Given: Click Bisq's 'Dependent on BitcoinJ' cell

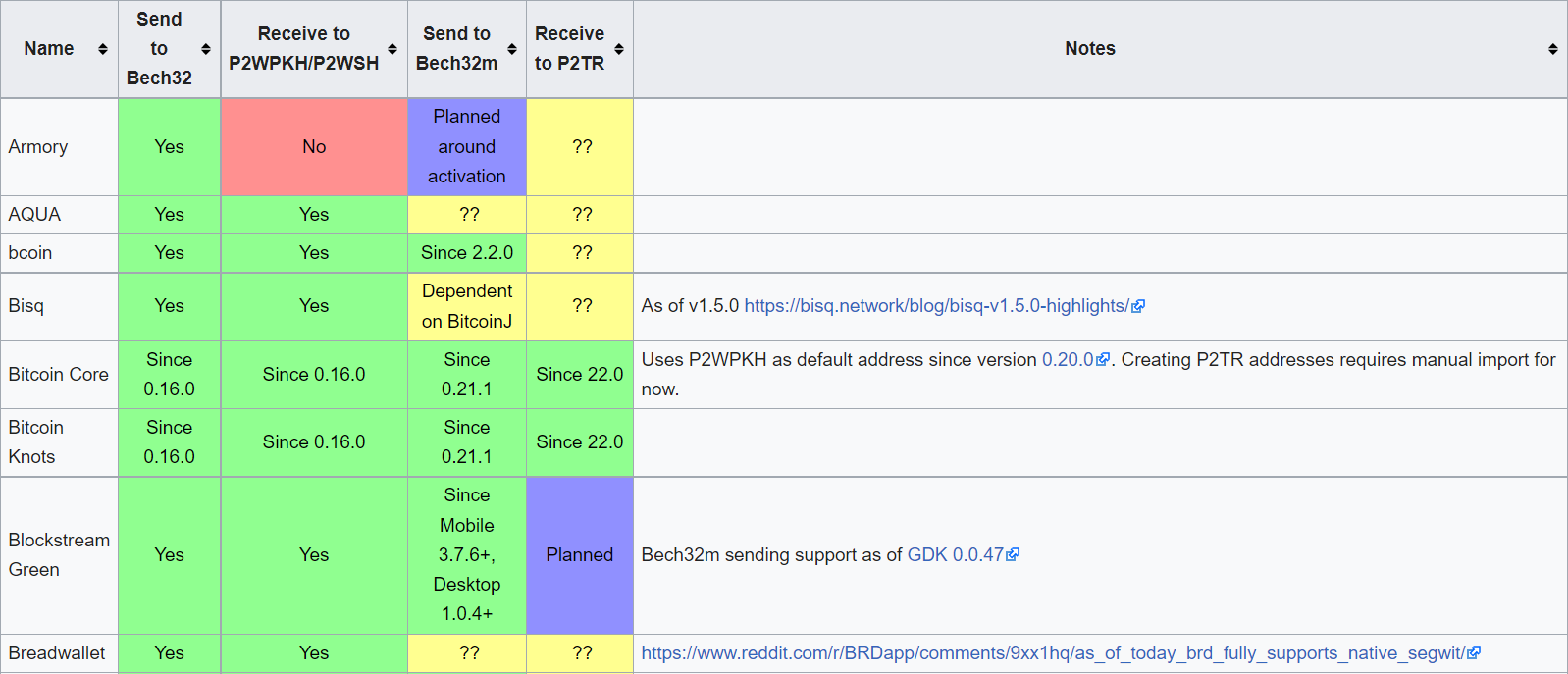Looking at the screenshot, I should point(467,306).
